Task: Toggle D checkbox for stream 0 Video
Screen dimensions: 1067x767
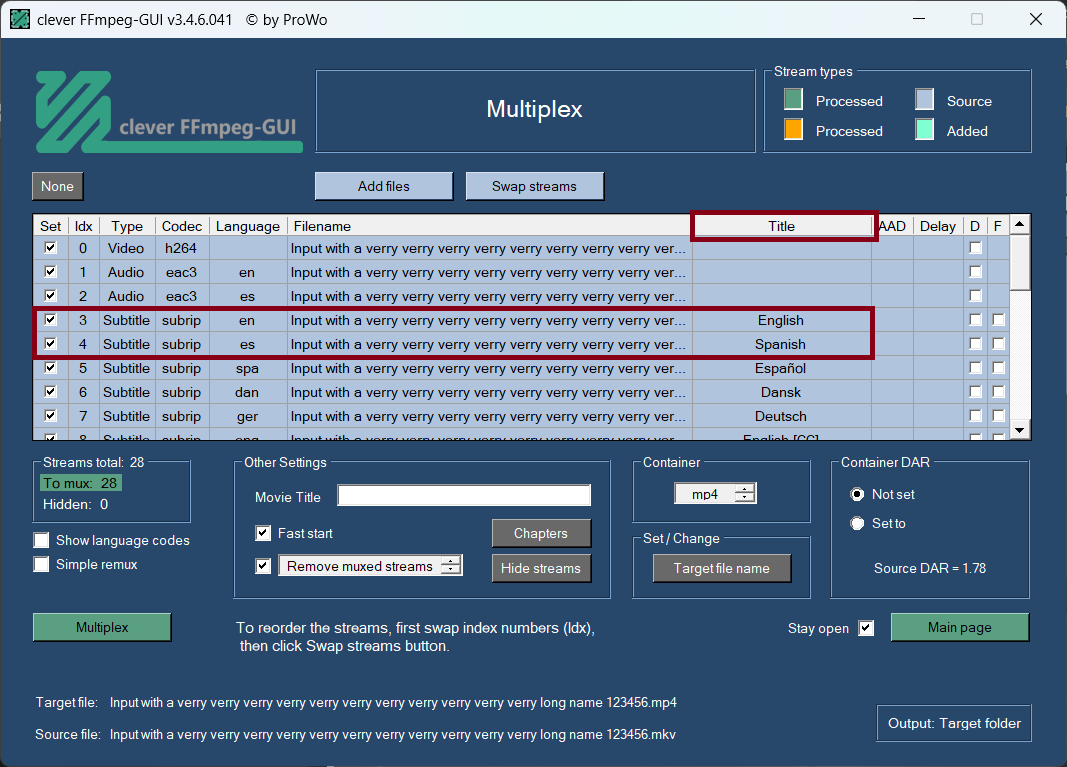Action: click(x=975, y=248)
